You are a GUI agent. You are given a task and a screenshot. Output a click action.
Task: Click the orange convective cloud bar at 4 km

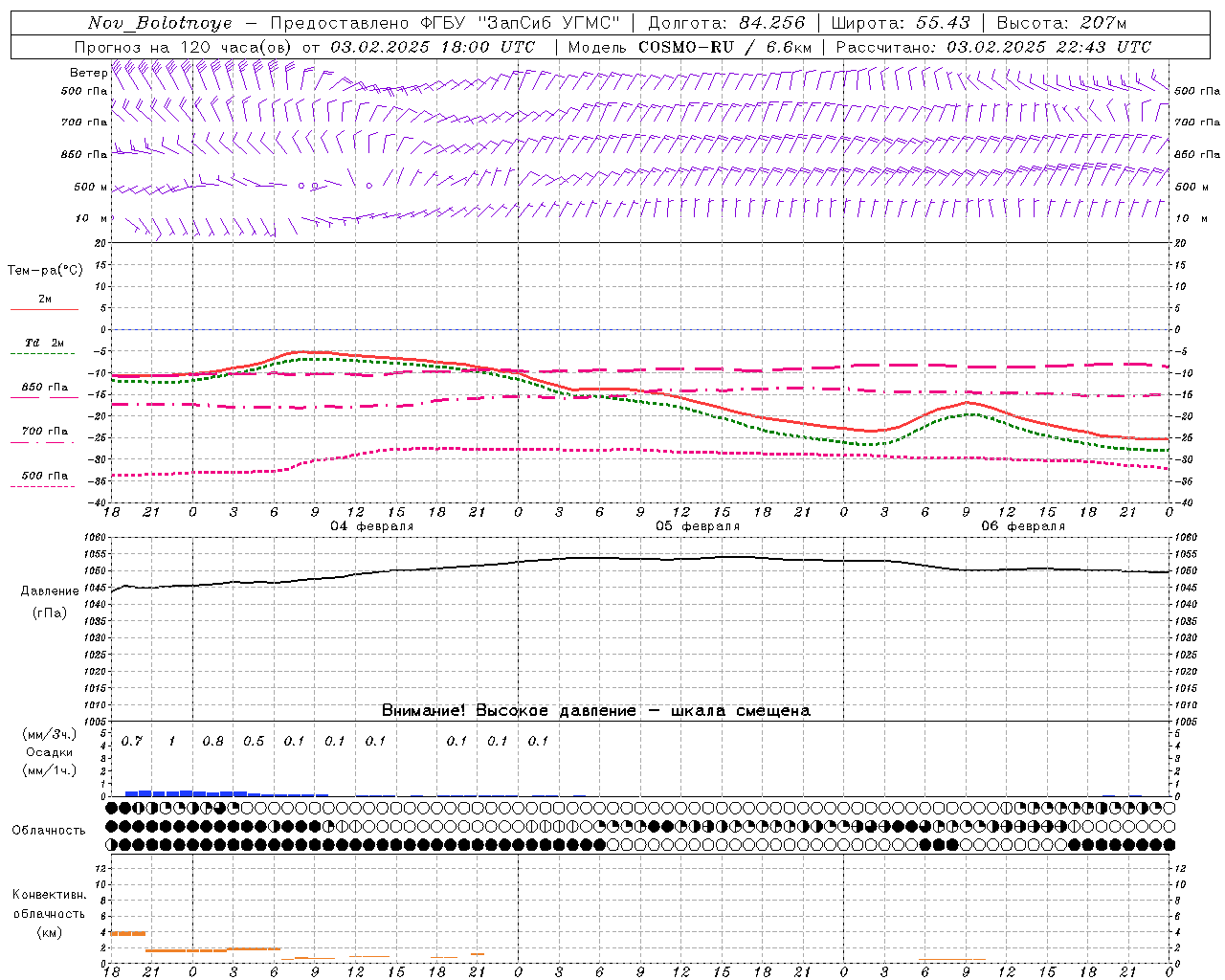point(128,933)
